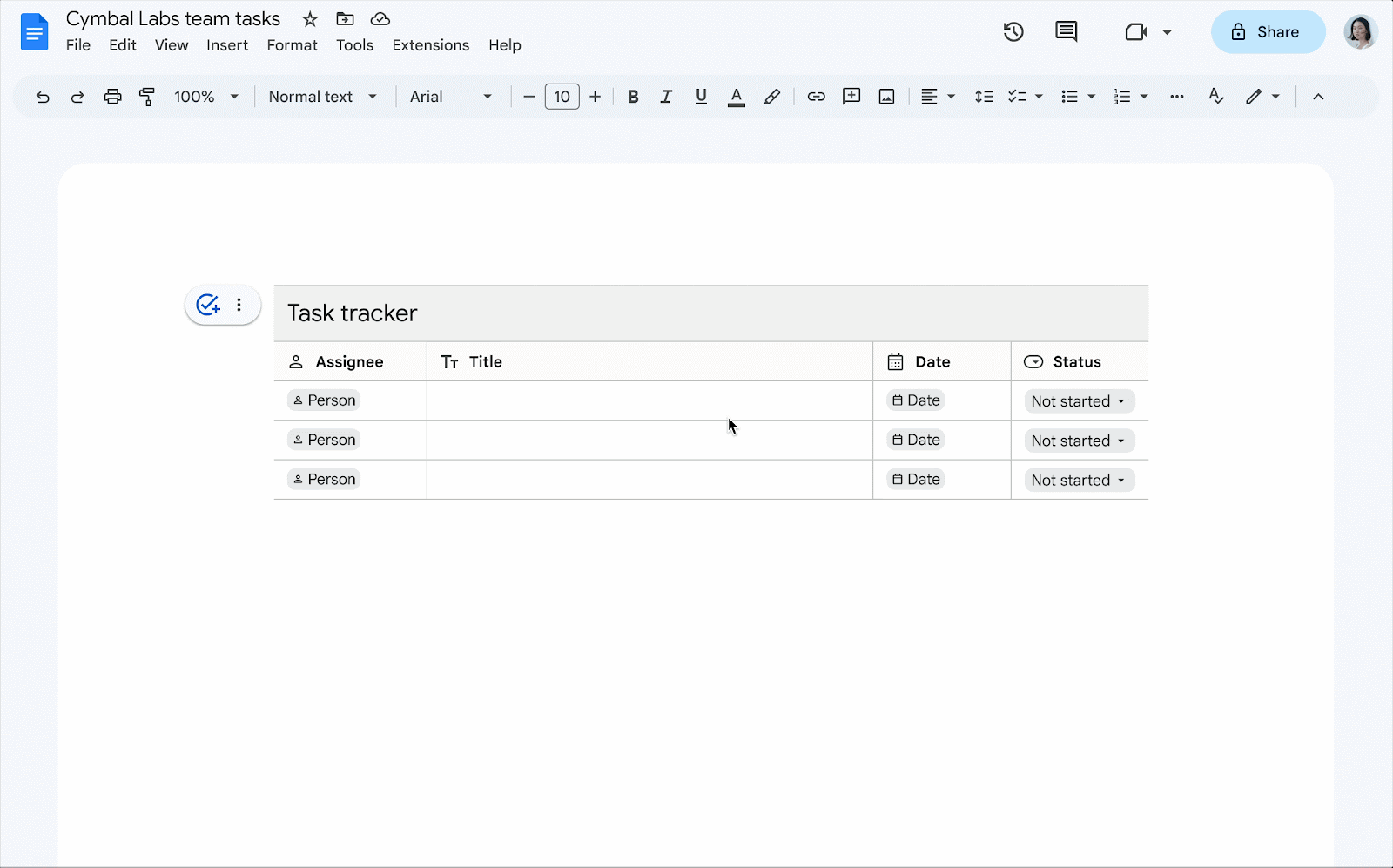This screenshot has height=868, width=1393.
Task: Open the Not started status dropdown in row one
Action: click(1078, 400)
